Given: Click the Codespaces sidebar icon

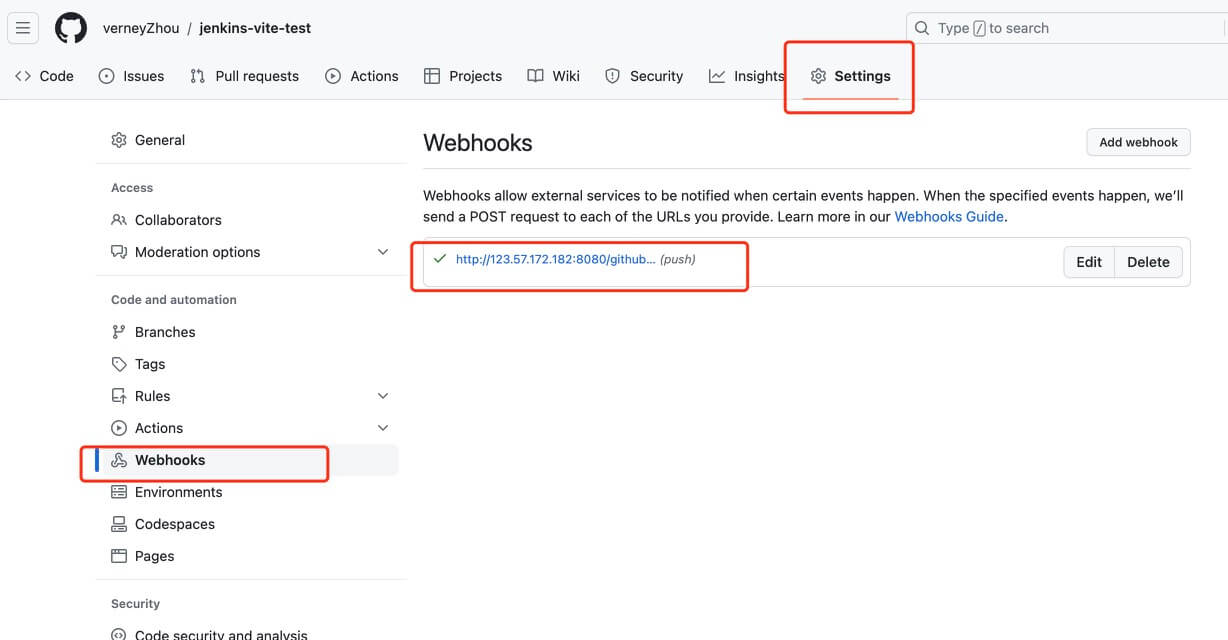Looking at the screenshot, I should pos(119,524).
